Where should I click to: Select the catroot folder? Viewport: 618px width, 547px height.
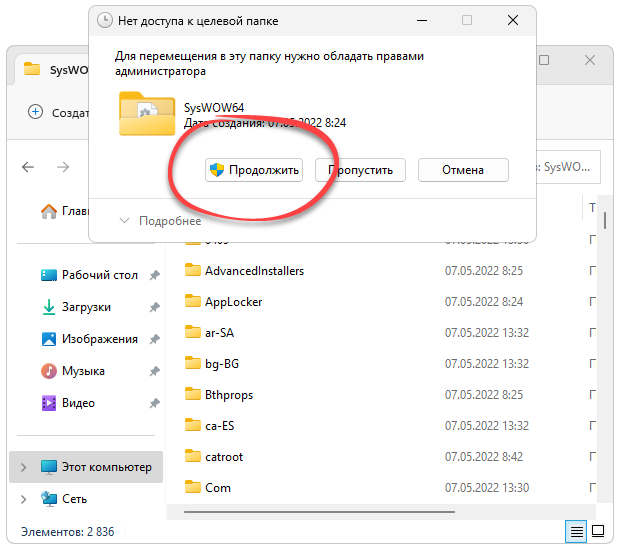click(x=224, y=457)
